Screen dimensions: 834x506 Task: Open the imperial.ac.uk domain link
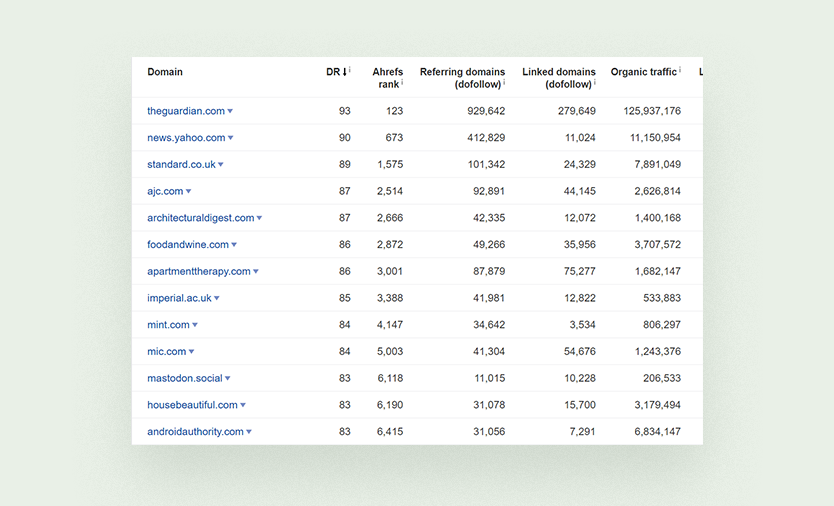(179, 298)
